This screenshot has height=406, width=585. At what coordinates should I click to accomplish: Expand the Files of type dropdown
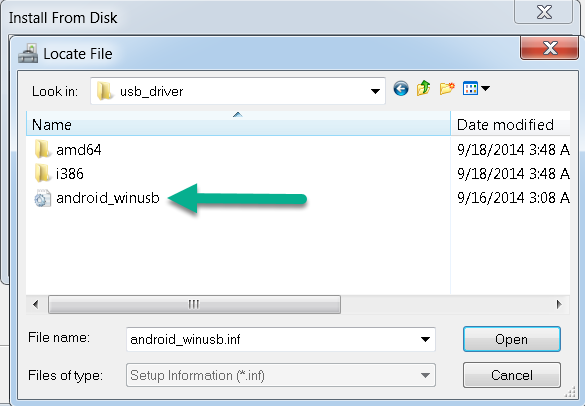281,375
